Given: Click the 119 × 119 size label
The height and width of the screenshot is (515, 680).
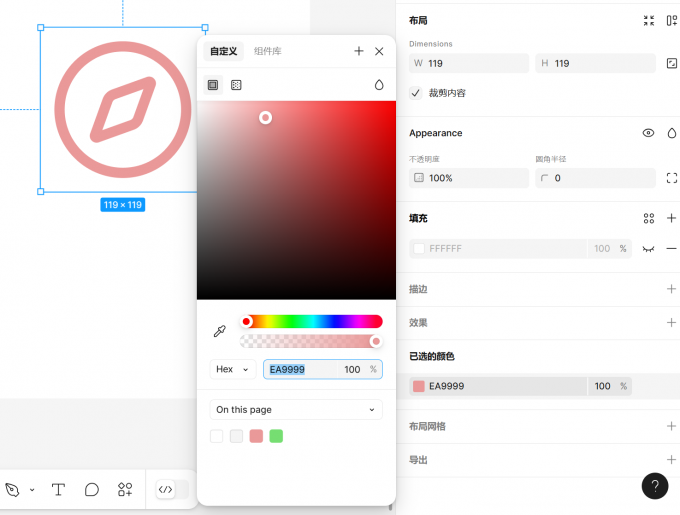Looking at the screenshot, I should pos(123,205).
